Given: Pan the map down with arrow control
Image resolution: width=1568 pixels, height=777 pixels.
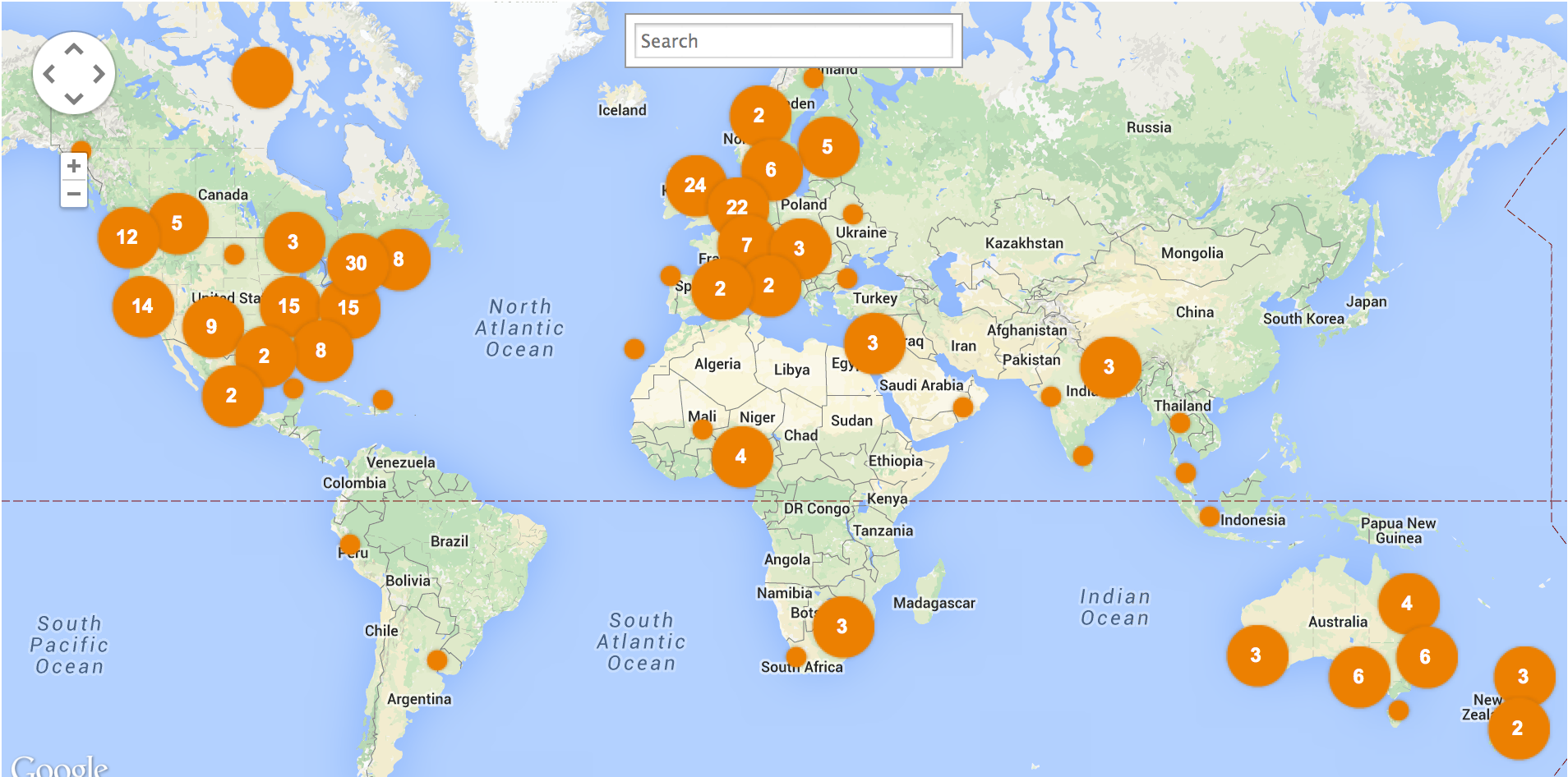Looking at the screenshot, I should (x=74, y=99).
